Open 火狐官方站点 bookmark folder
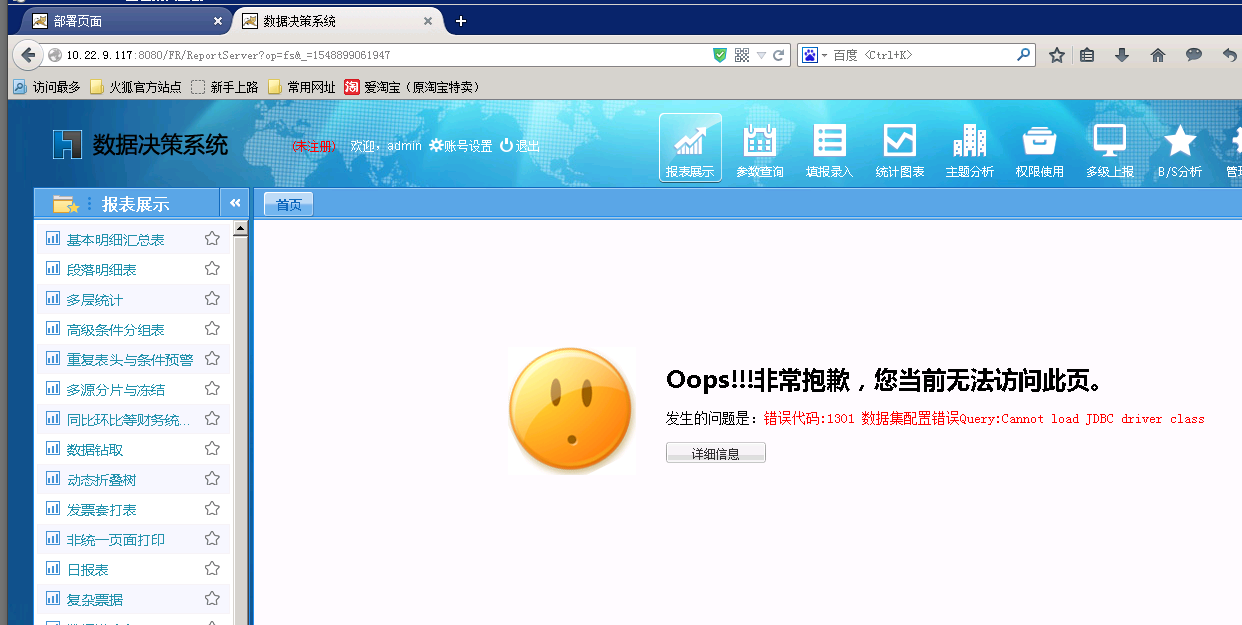The height and width of the screenshot is (625, 1242). (x=136, y=87)
